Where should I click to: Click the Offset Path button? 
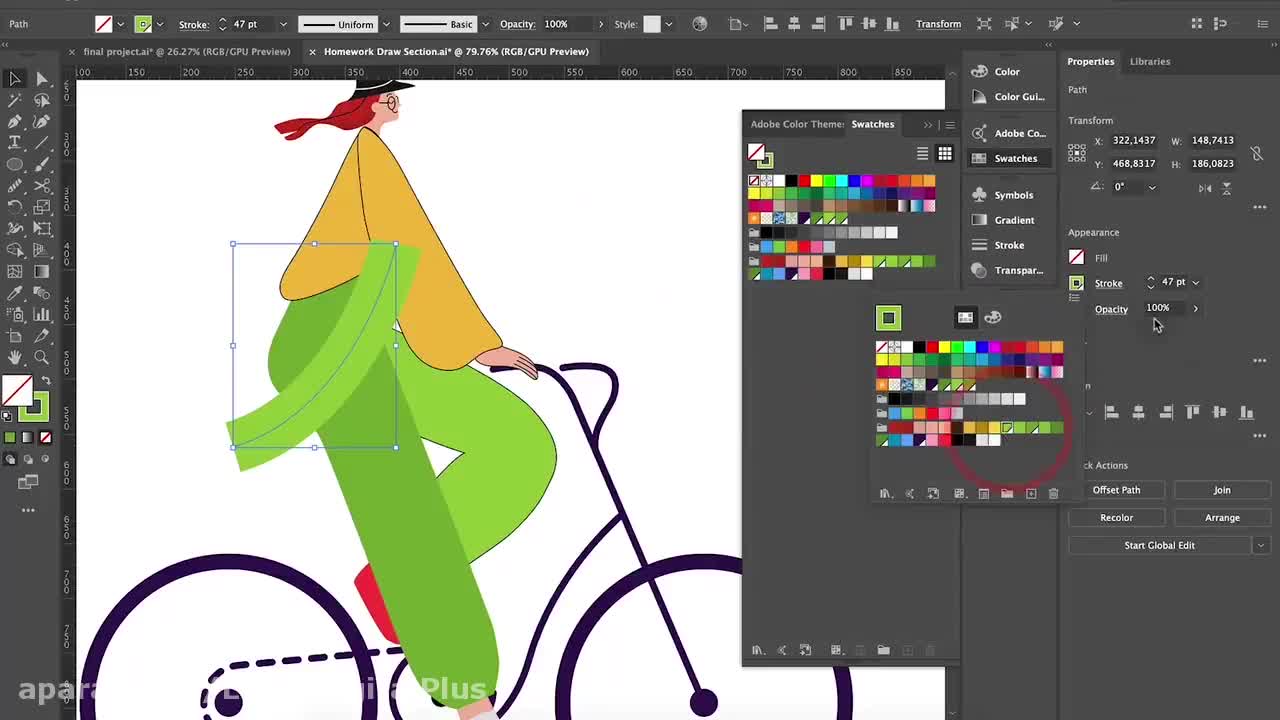click(1116, 490)
